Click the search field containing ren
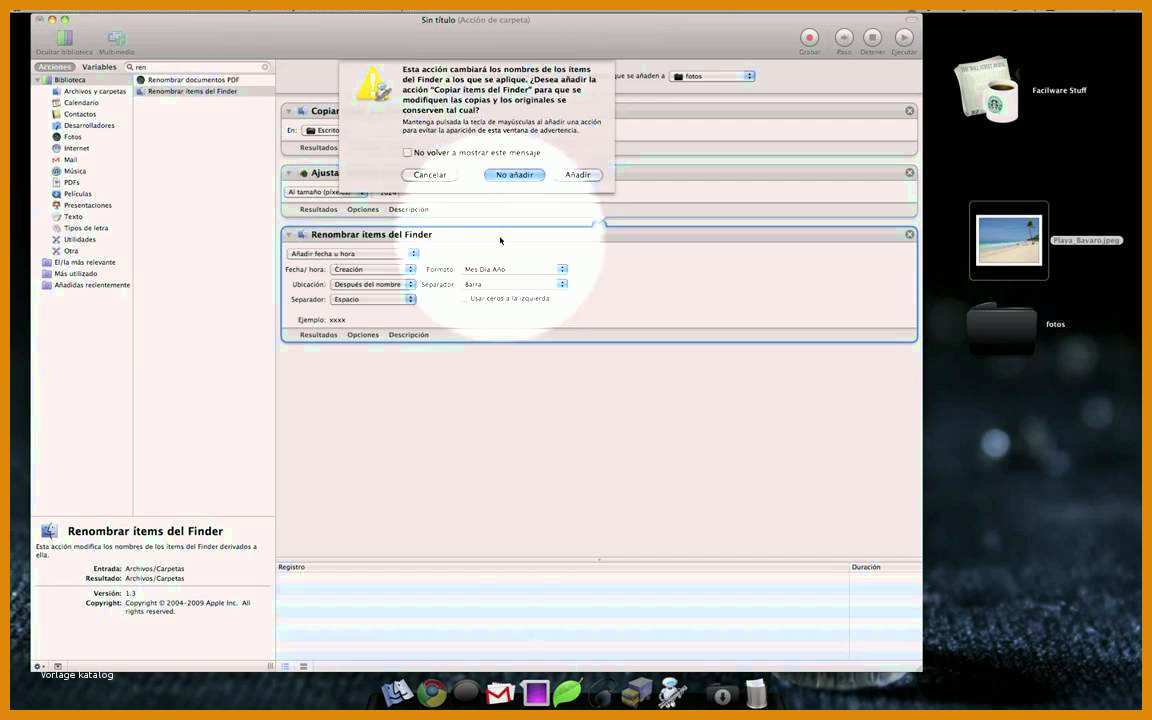1152x720 pixels. pyautogui.click(x=197, y=67)
